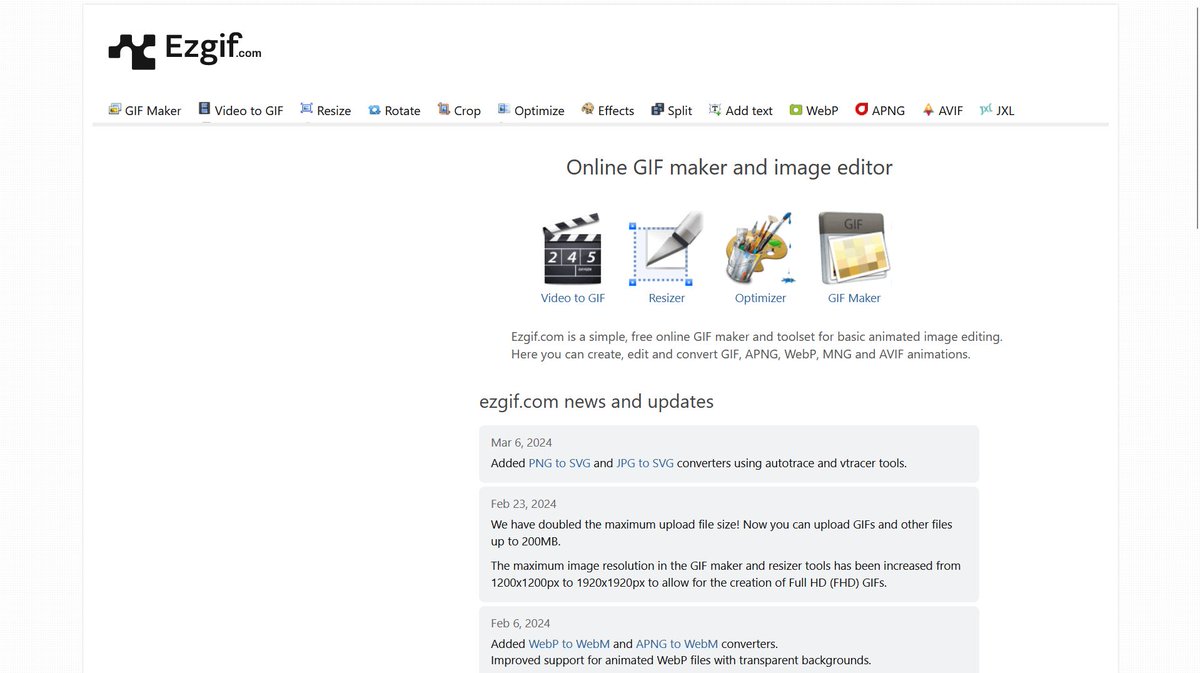Open the PNG to SVG converter link
1200x673 pixels.
click(559, 463)
